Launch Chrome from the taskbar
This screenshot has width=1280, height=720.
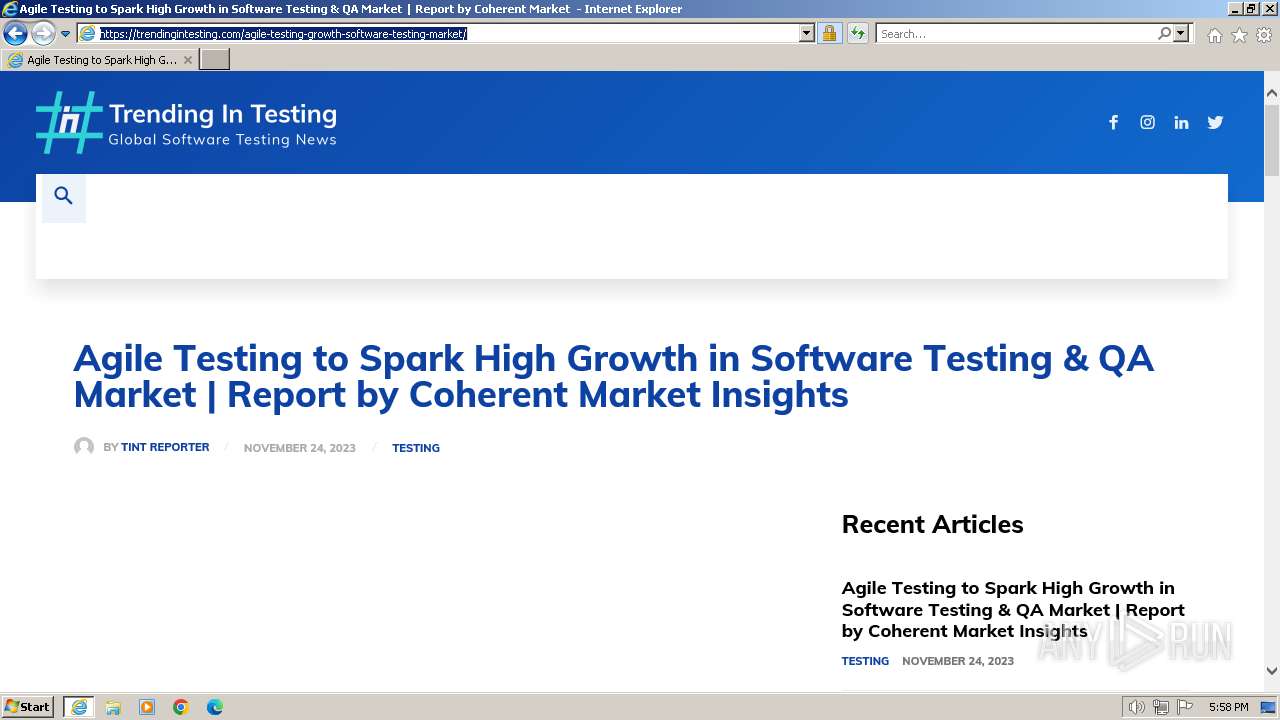[x=181, y=707]
